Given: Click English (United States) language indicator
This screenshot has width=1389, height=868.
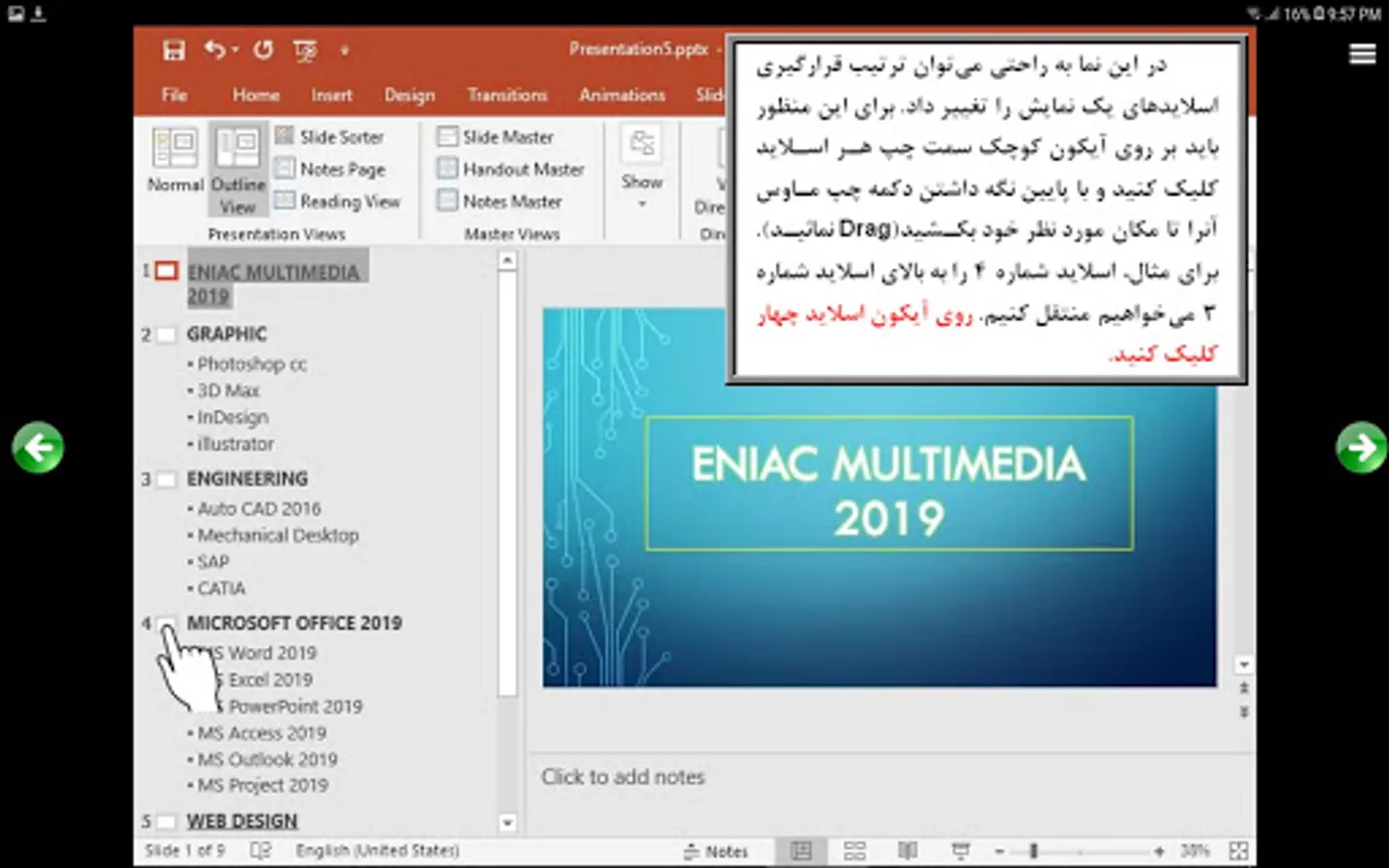Looking at the screenshot, I should click(377, 851).
